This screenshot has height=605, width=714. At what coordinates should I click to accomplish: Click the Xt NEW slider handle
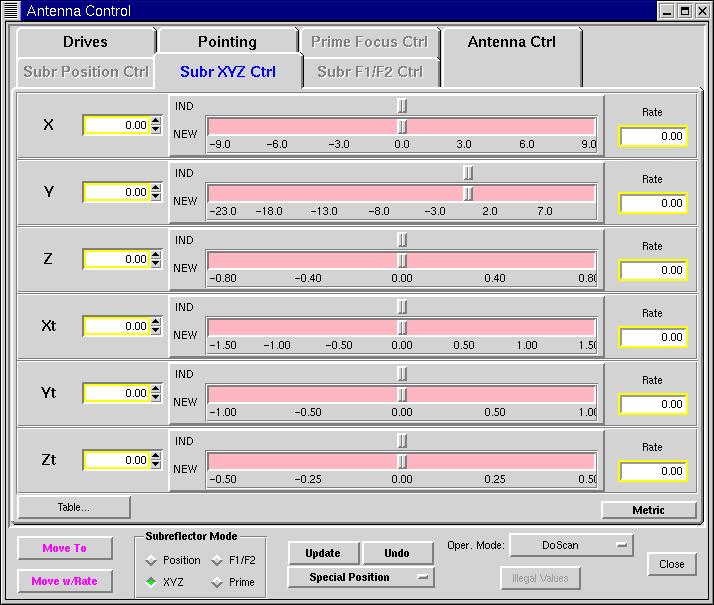(x=403, y=327)
